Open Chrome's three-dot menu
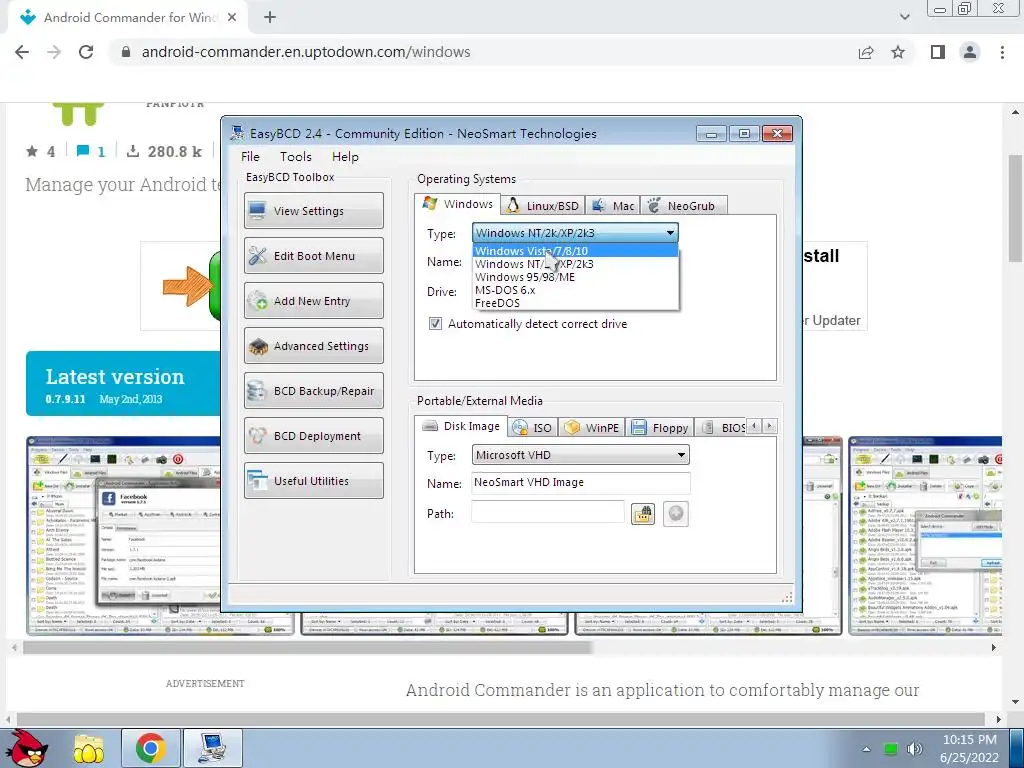The height and width of the screenshot is (768, 1024). [x=1002, y=52]
